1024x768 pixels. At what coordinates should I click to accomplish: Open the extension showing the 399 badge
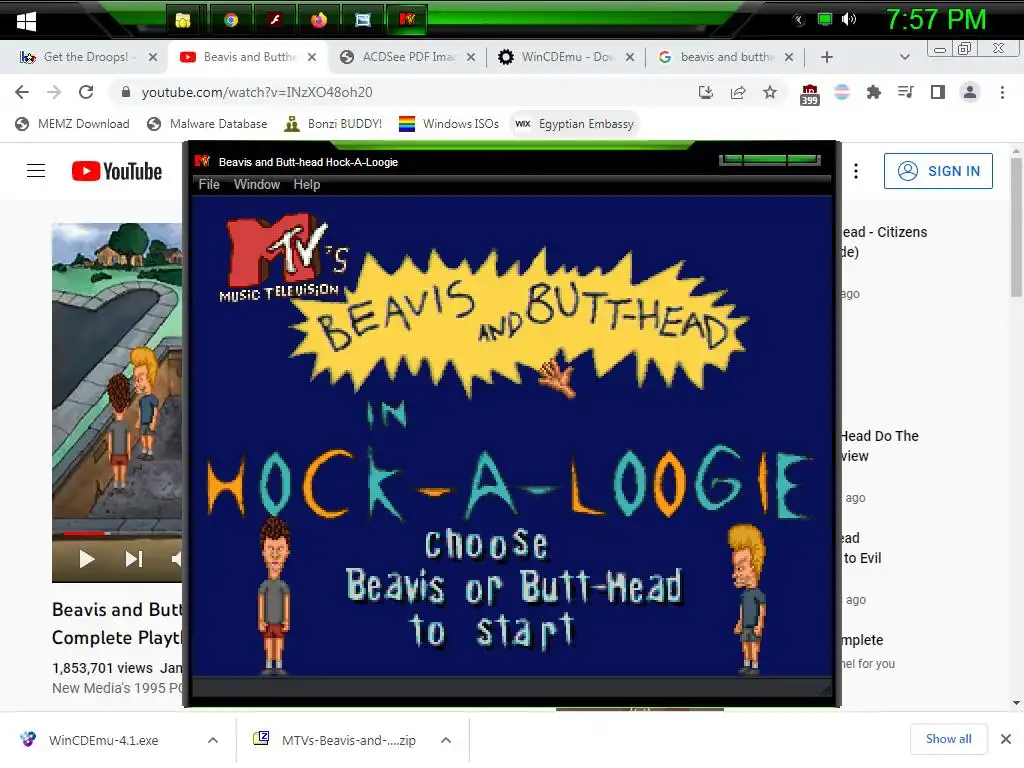pos(810,94)
